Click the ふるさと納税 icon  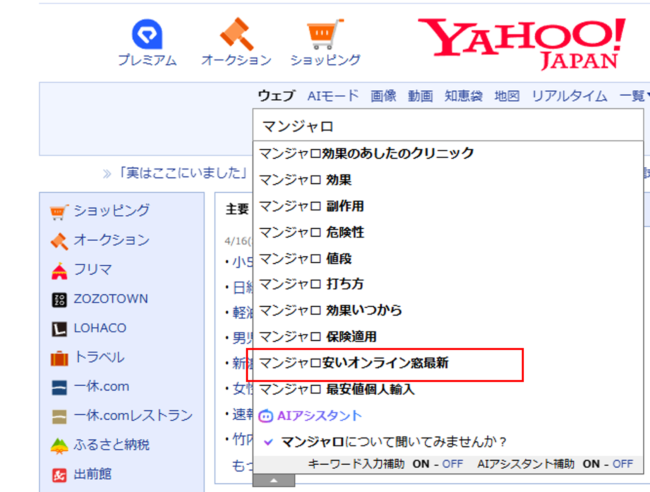click(x=59, y=446)
